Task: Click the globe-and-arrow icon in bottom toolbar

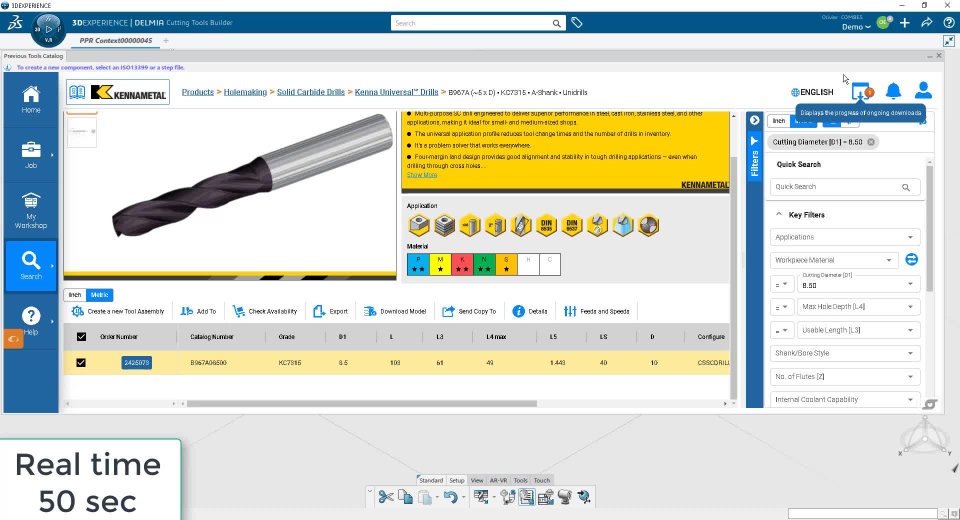Action: [584, 497]
